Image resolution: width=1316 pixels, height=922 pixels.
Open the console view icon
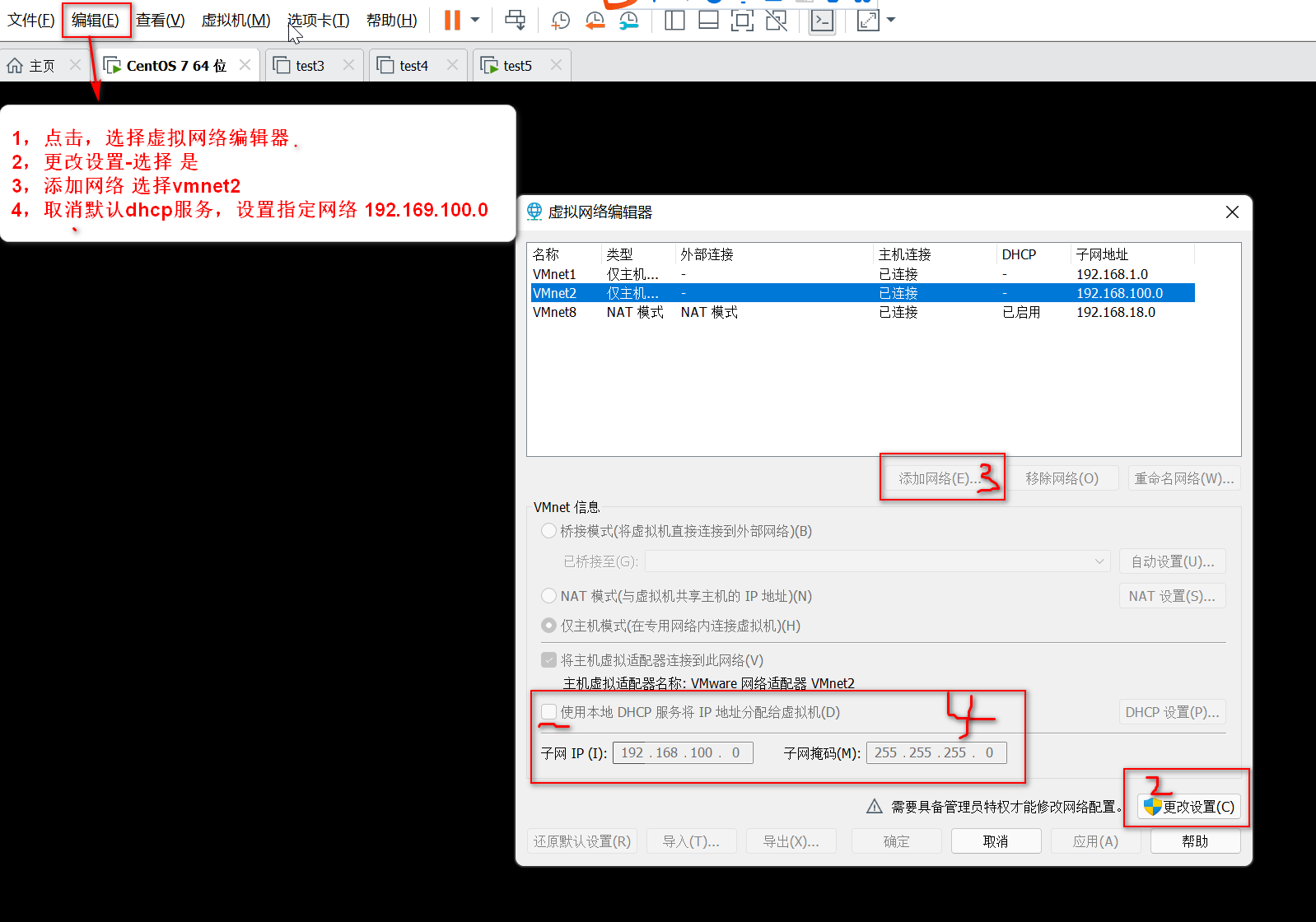(822, 21)
